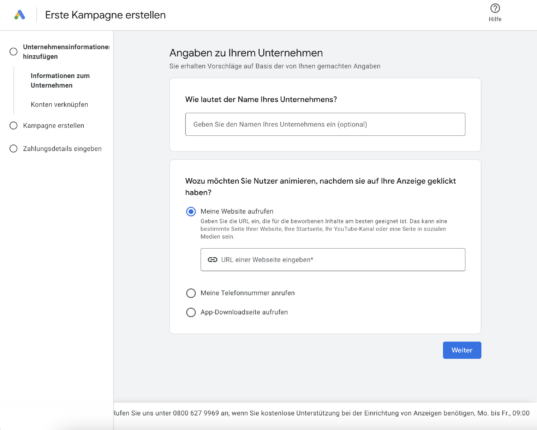Screen dimensions: 537x430
Task: Open Unternehmensinformationen hinzufügen step
Action: [66, 52]
